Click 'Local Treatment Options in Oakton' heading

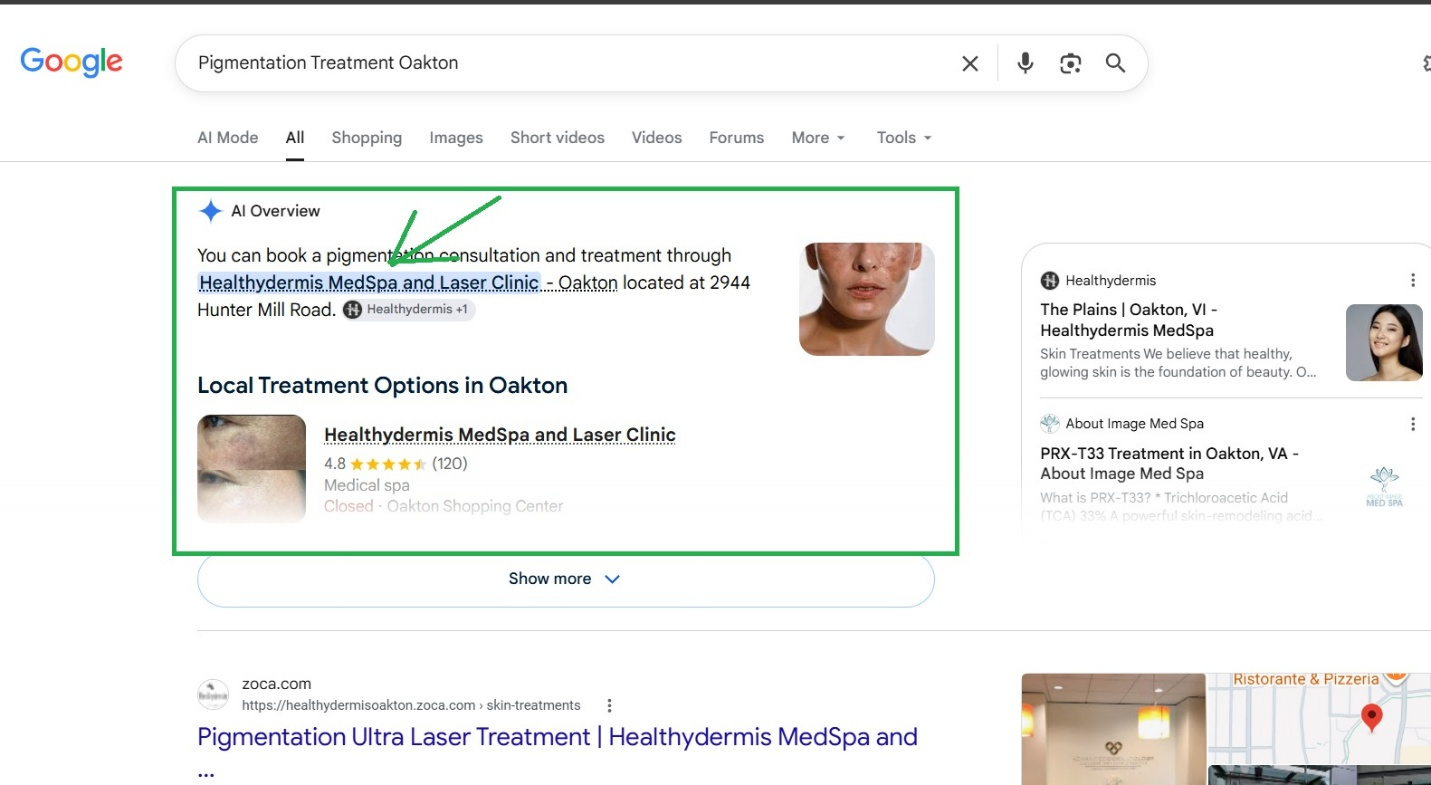pos(382,386)
